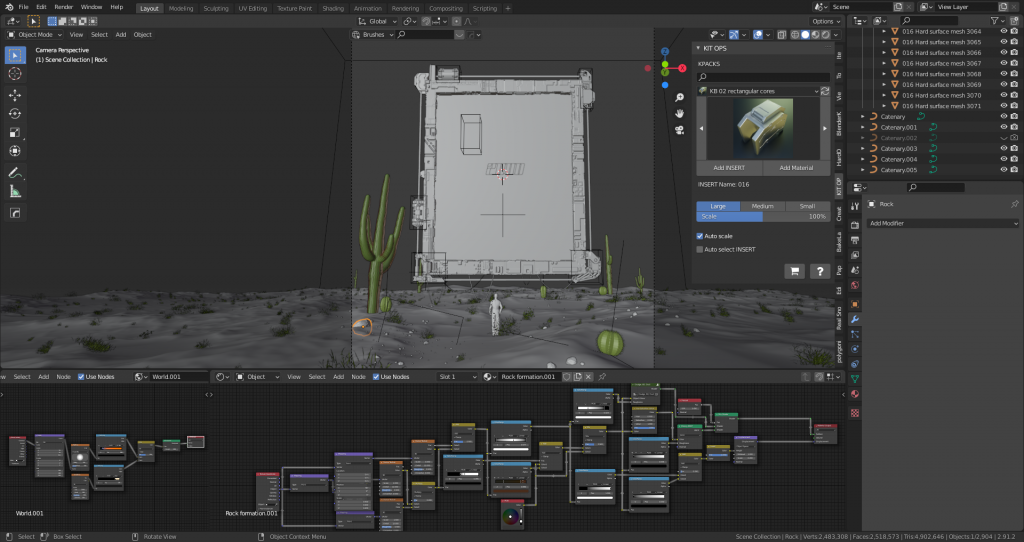The height and width of the screenshot is (542, 1024).
Task: Click the pan view hand icon
Action: point(679,114)
